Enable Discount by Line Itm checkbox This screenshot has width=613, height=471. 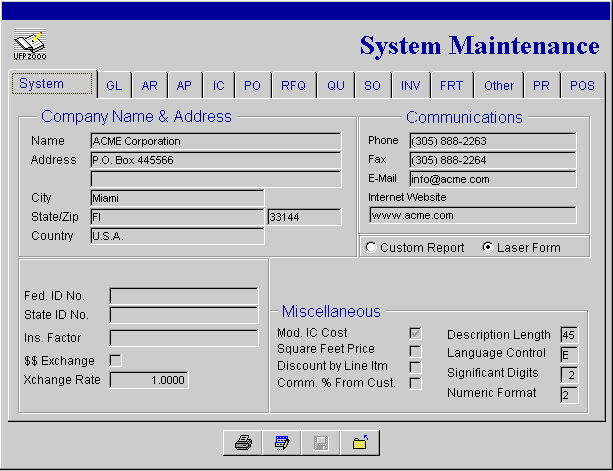click(x=415, y=367)
